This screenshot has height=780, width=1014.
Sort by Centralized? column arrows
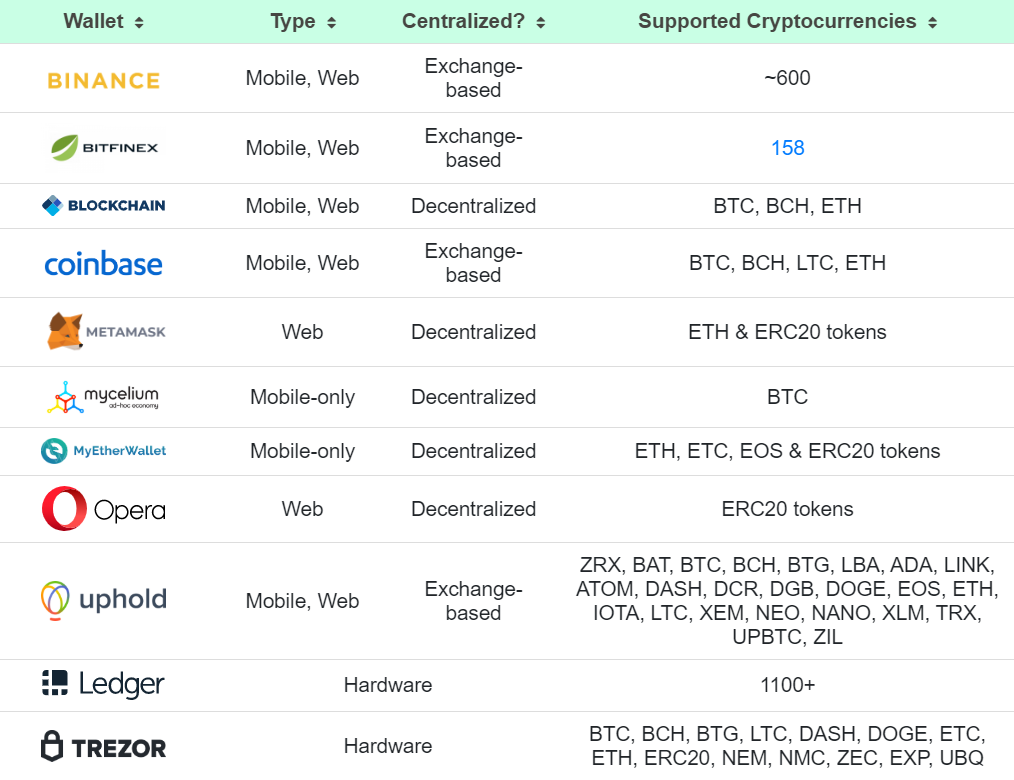point(541,22)
